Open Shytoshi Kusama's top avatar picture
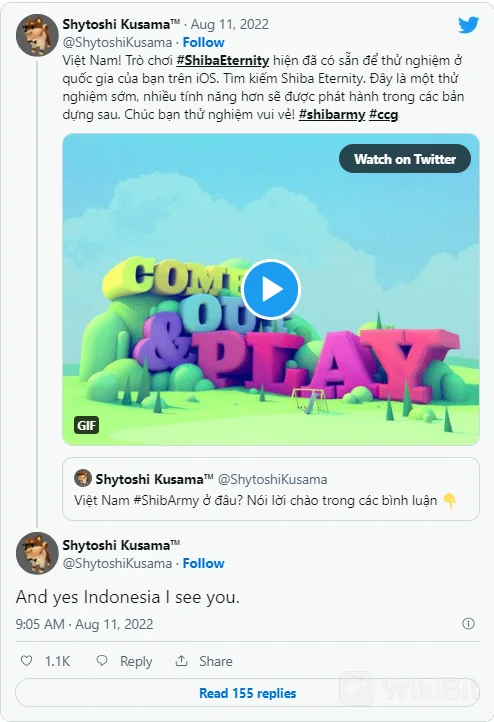494x722 pixels. point(37,35)
